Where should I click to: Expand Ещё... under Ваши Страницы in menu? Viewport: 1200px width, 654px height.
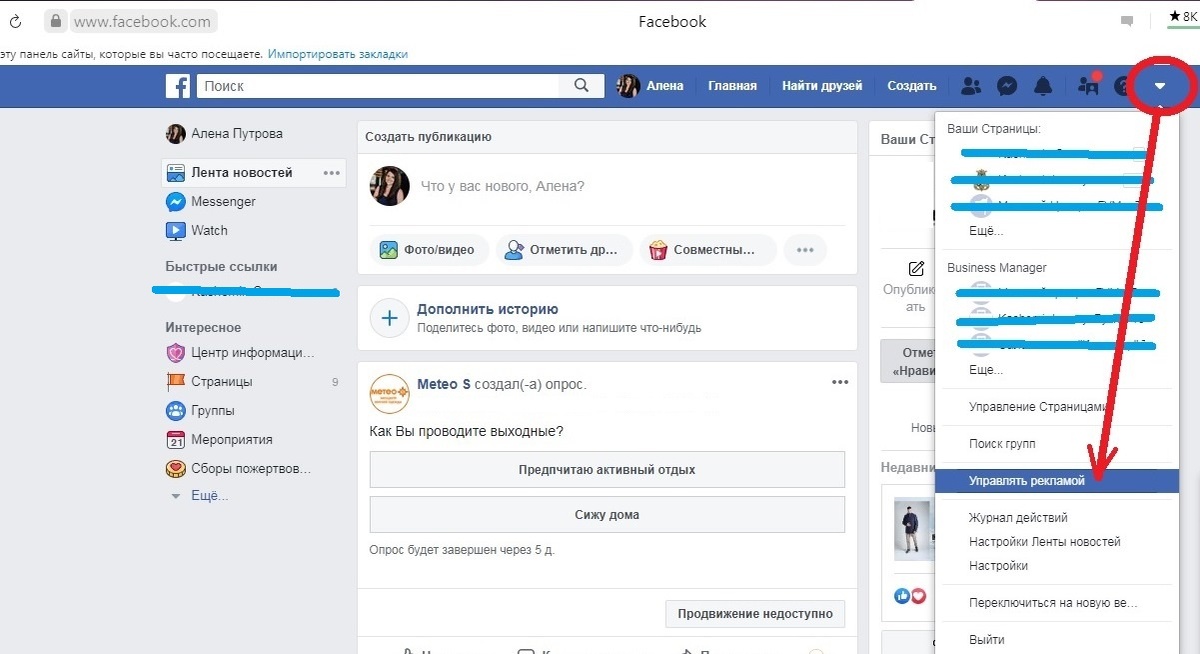click(x=986, y=230)
